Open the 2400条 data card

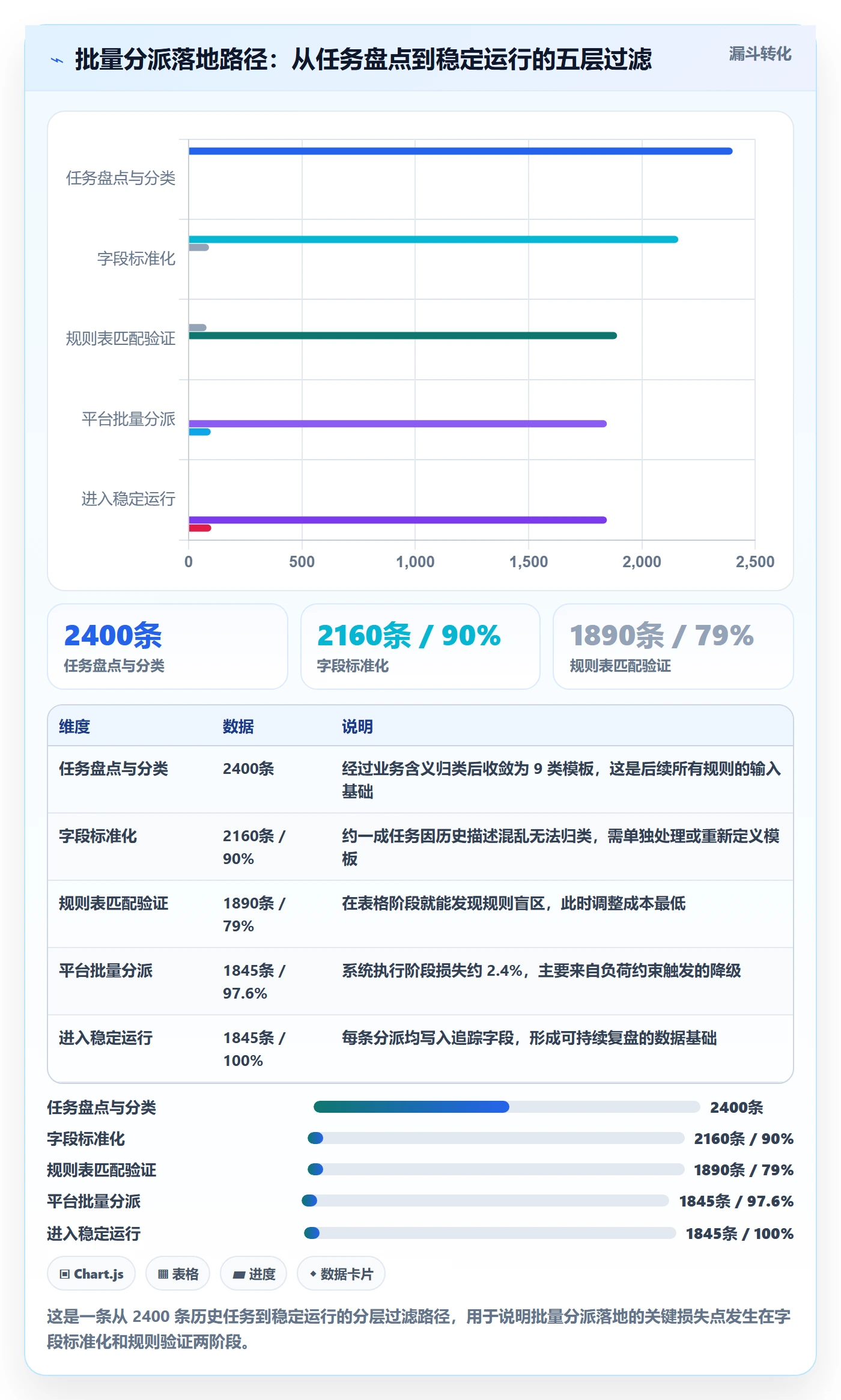click(x=168, y=647)
